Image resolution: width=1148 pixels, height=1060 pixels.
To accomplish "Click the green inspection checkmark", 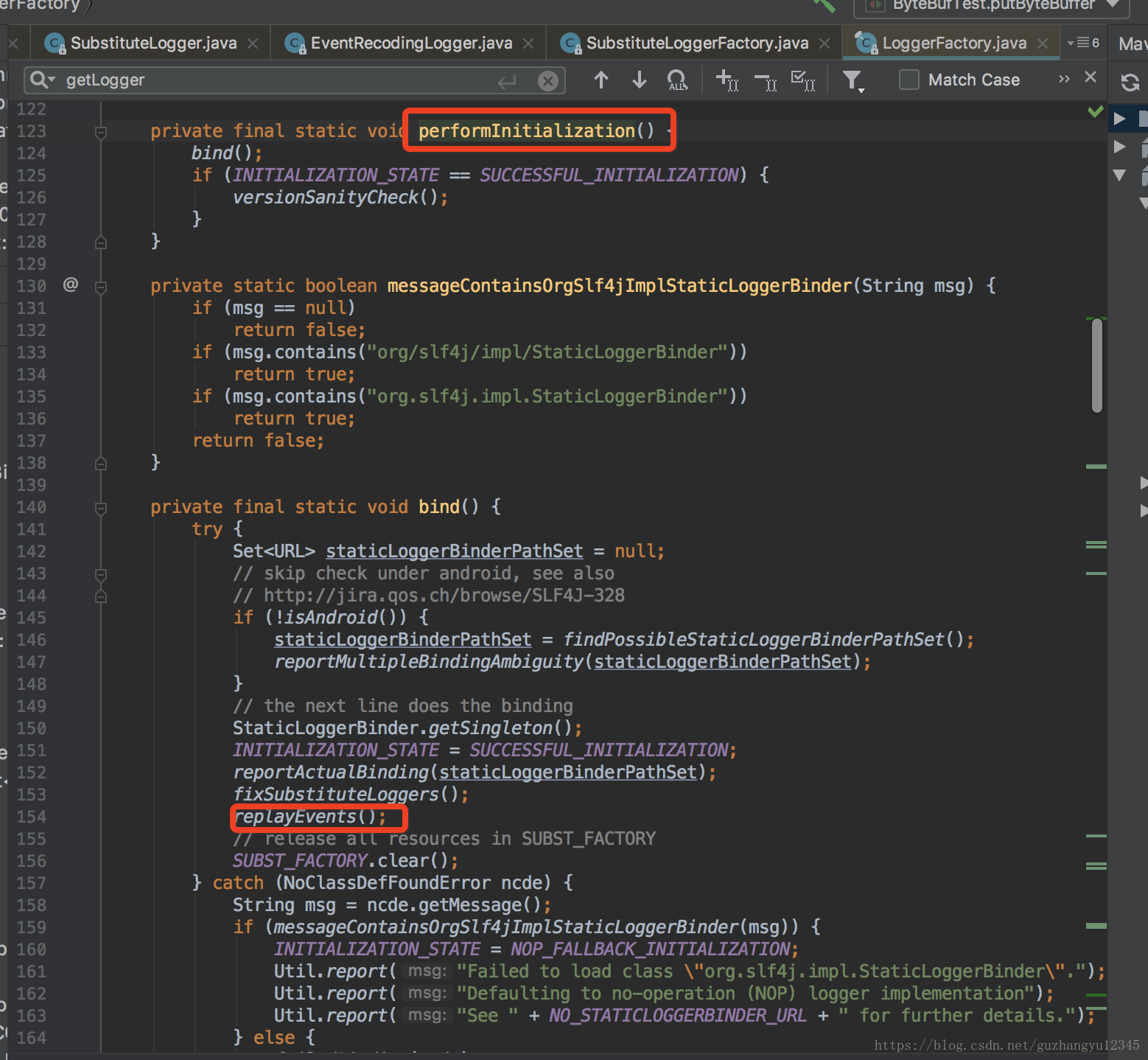I will coord(1096,111).
